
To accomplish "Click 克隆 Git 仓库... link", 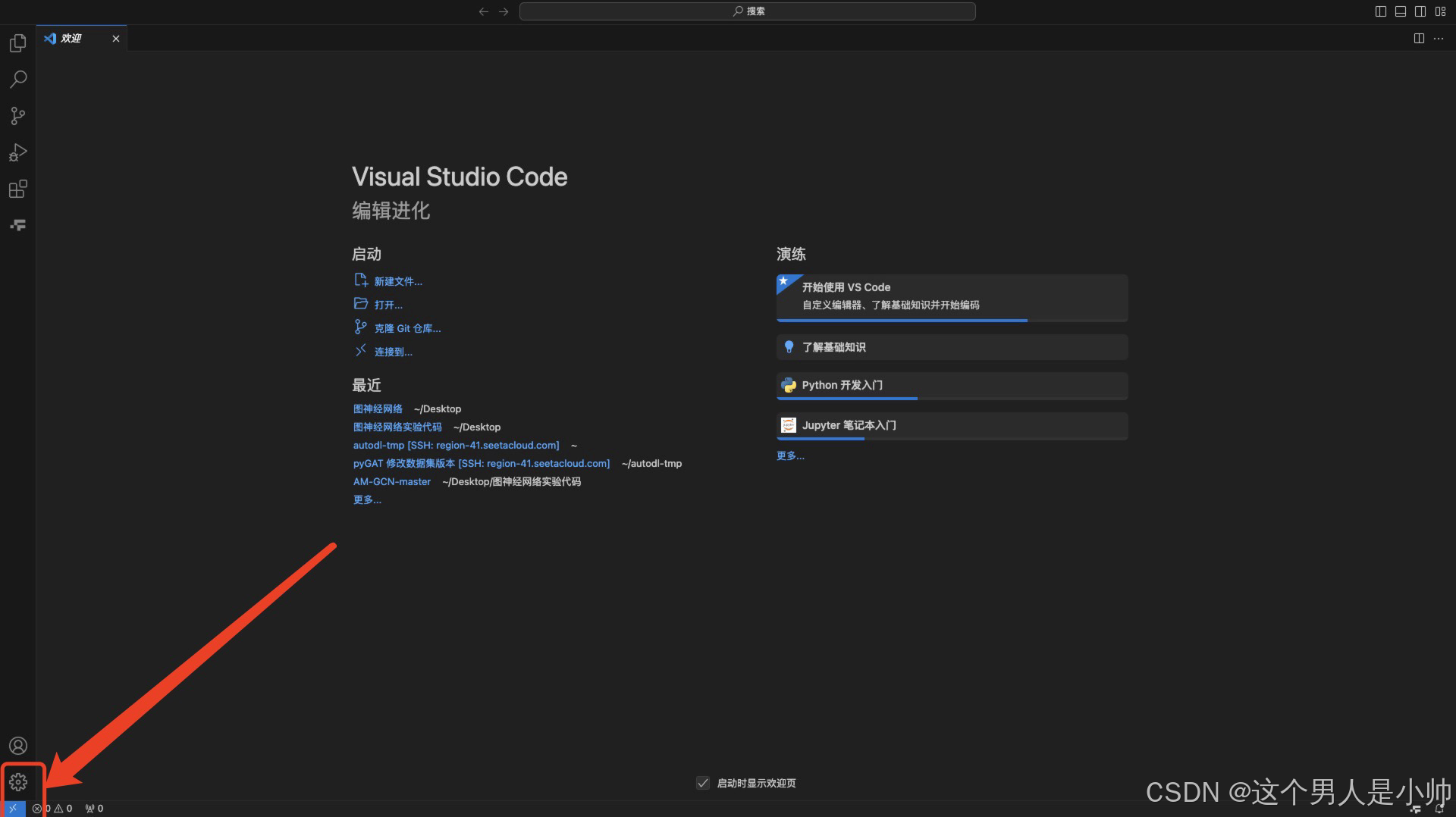I will click(x=407, y=328).
